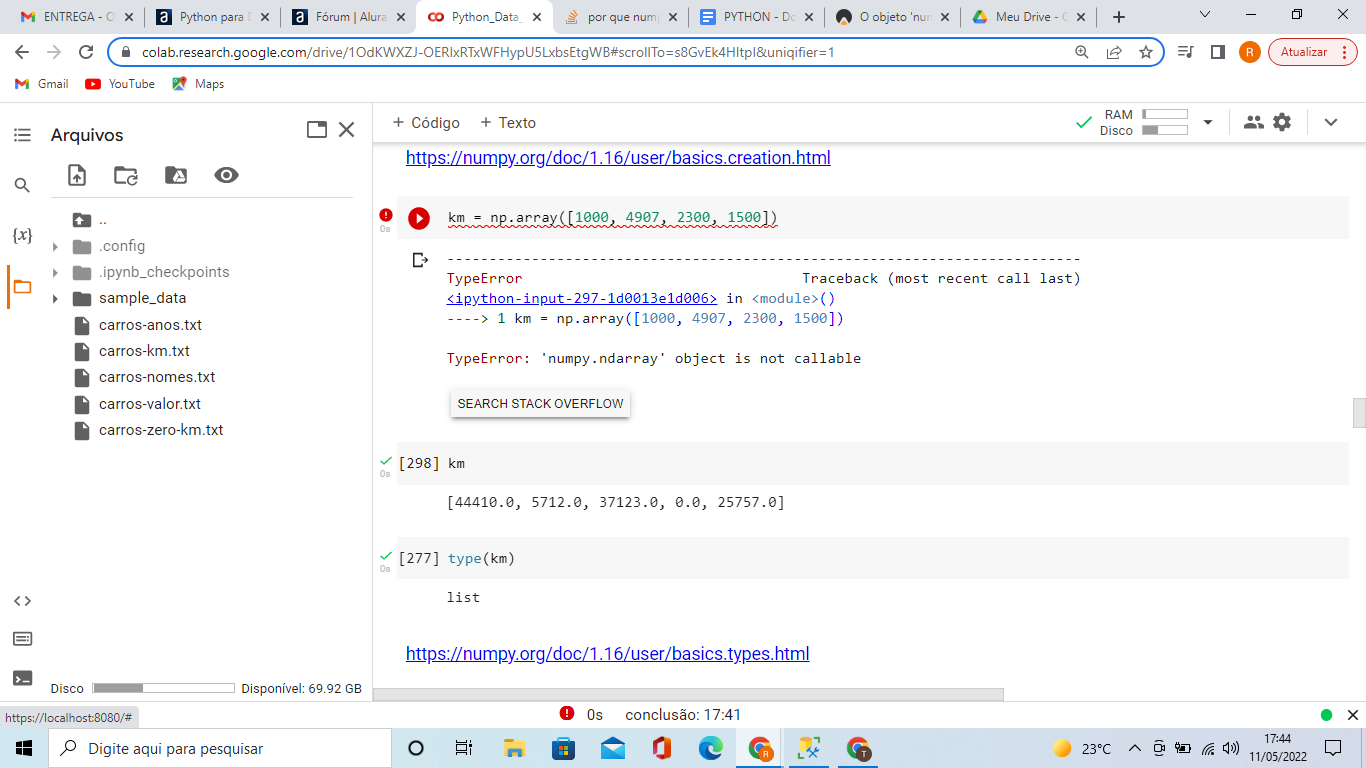Screen dimensions: 1366x768
Task: Open the variables {x} panel
Action: click(x=22, y=236)
